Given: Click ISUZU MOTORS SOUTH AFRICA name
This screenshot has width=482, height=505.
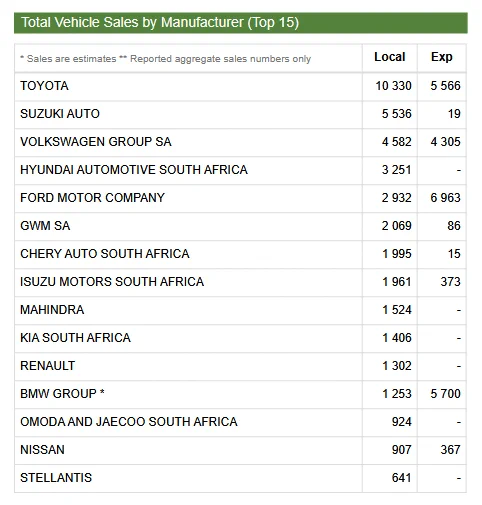Looking at the screenshot, I should (x=112, y=282).
